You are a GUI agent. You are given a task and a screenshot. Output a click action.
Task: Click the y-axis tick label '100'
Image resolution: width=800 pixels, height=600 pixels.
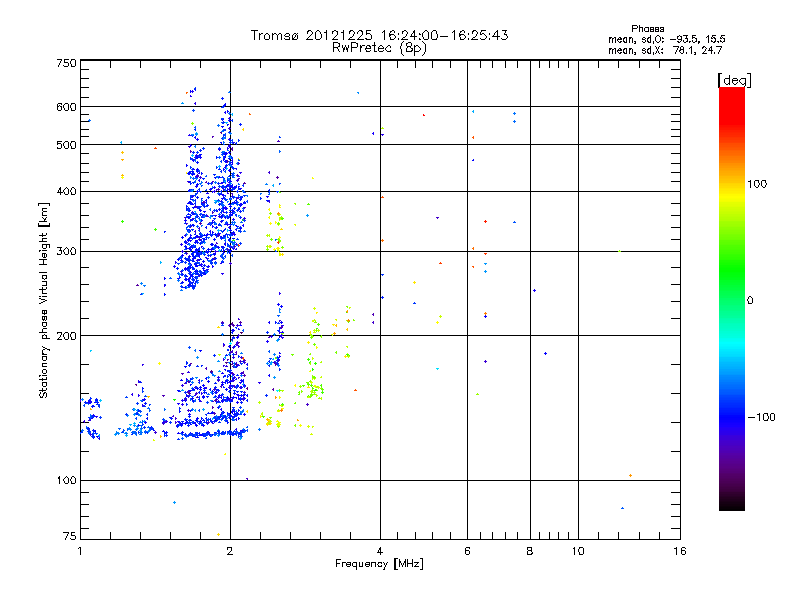tap(67, 481)
